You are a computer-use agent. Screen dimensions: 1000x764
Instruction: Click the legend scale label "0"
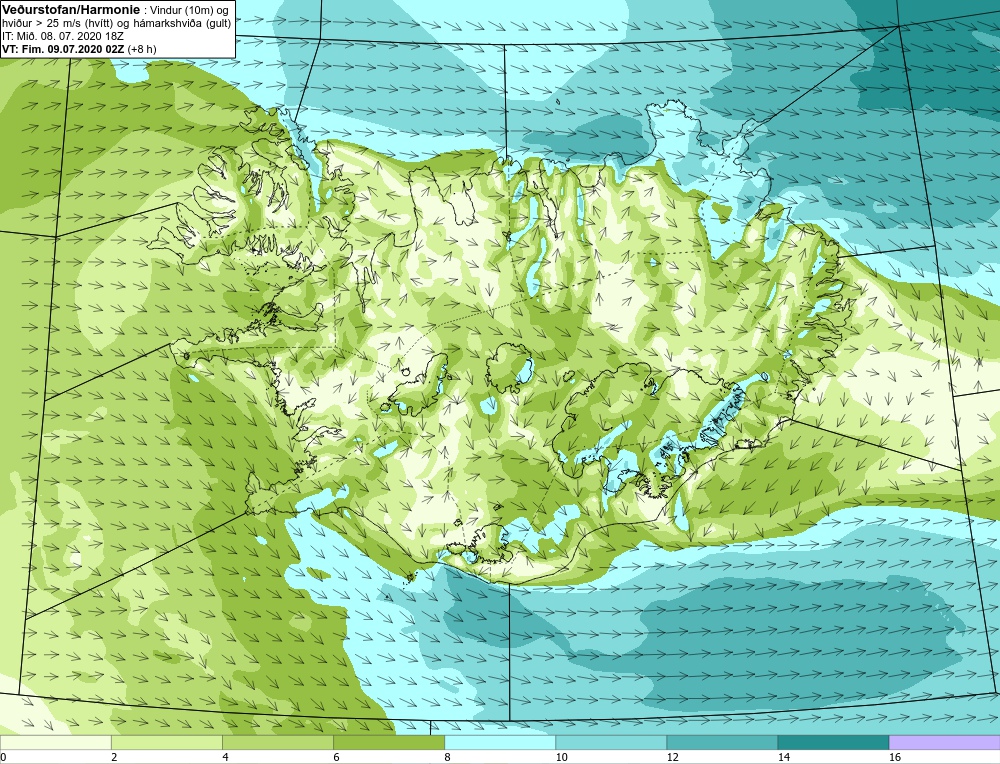tap(3, 757)
